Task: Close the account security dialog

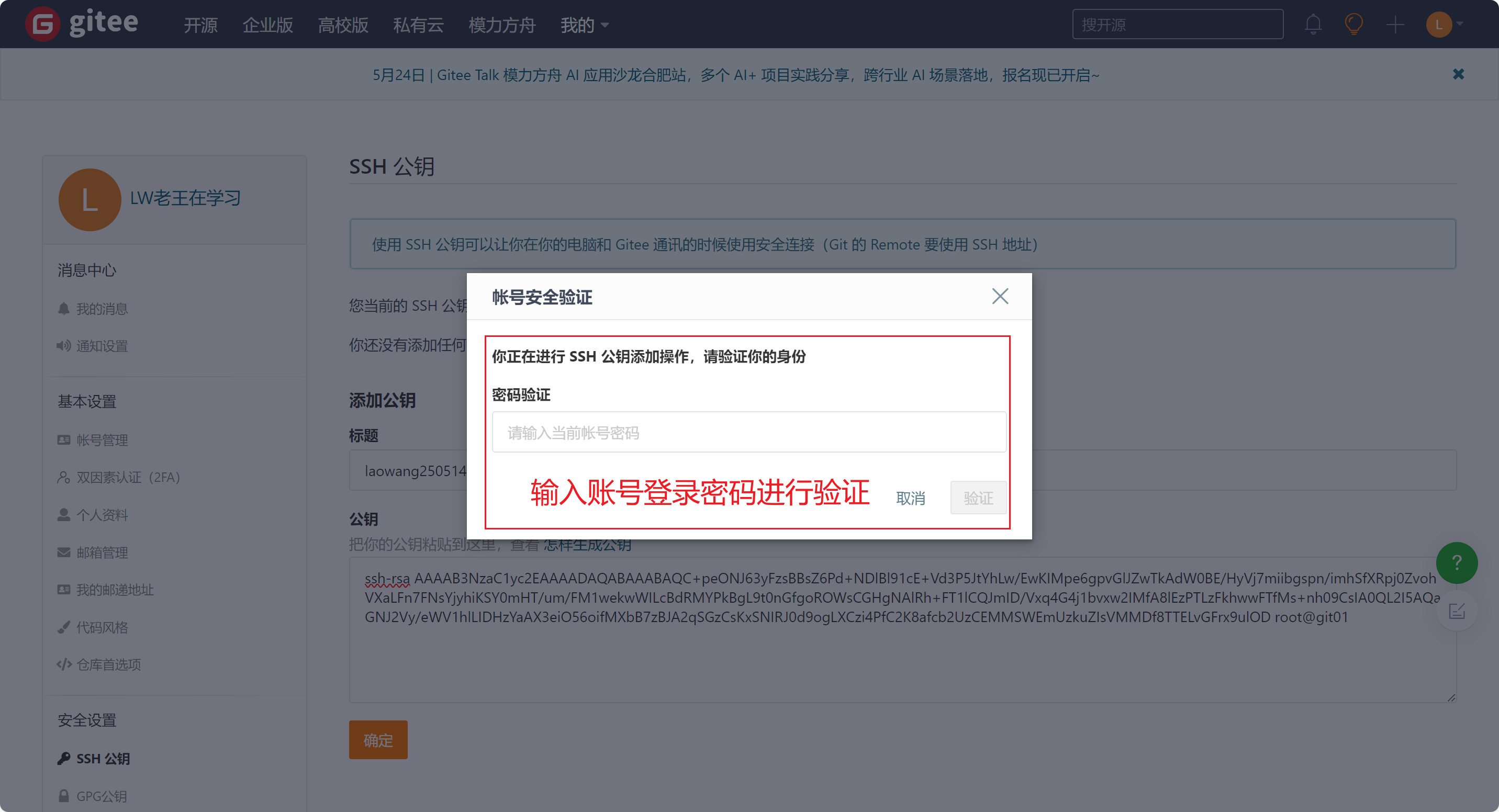Action: [1000, 297]
